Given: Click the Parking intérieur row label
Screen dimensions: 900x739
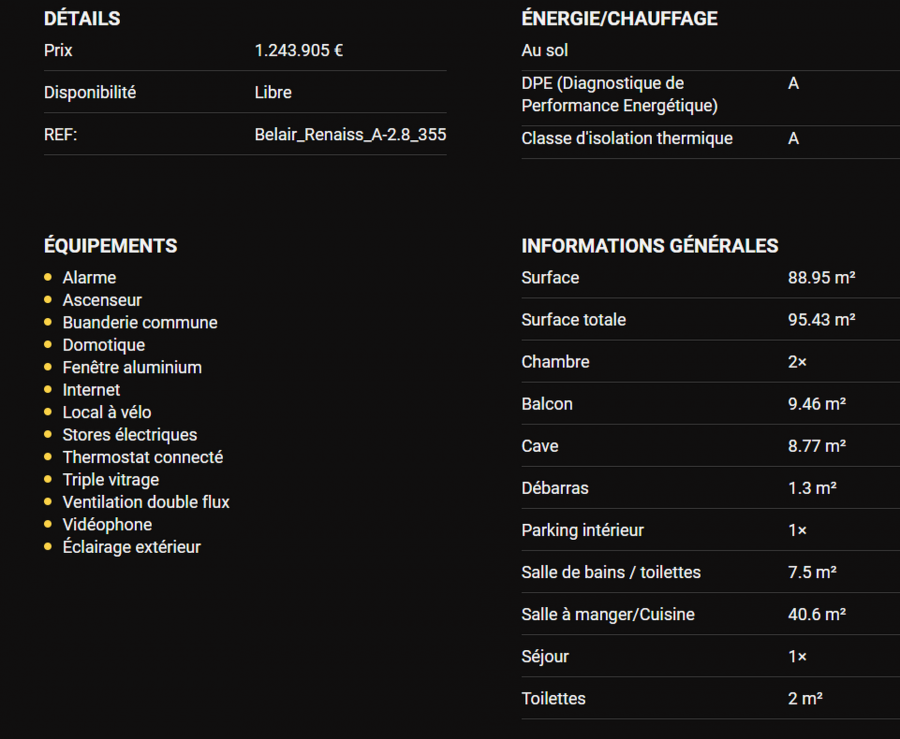Looking at the screenshot, I should point(582,530).
